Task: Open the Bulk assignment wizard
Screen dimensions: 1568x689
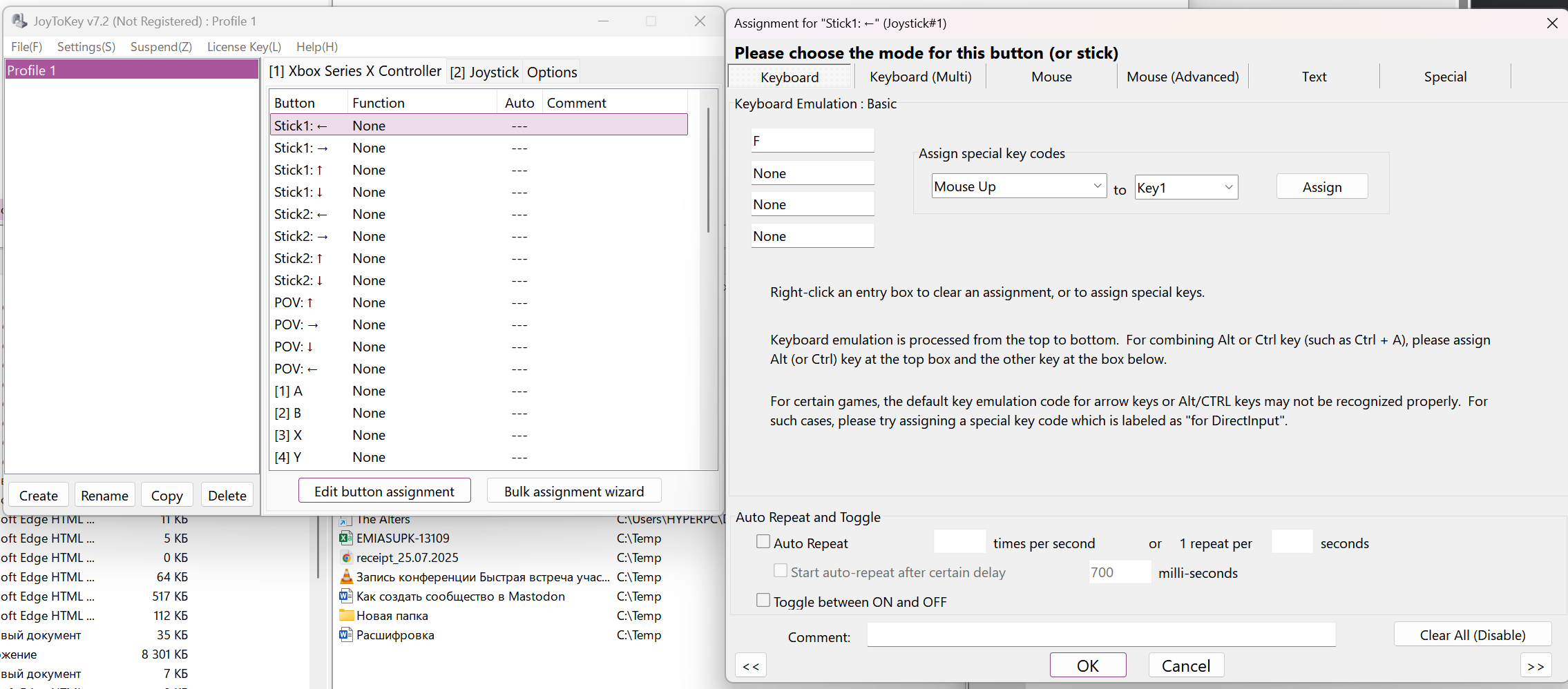Action: point(574,491)
